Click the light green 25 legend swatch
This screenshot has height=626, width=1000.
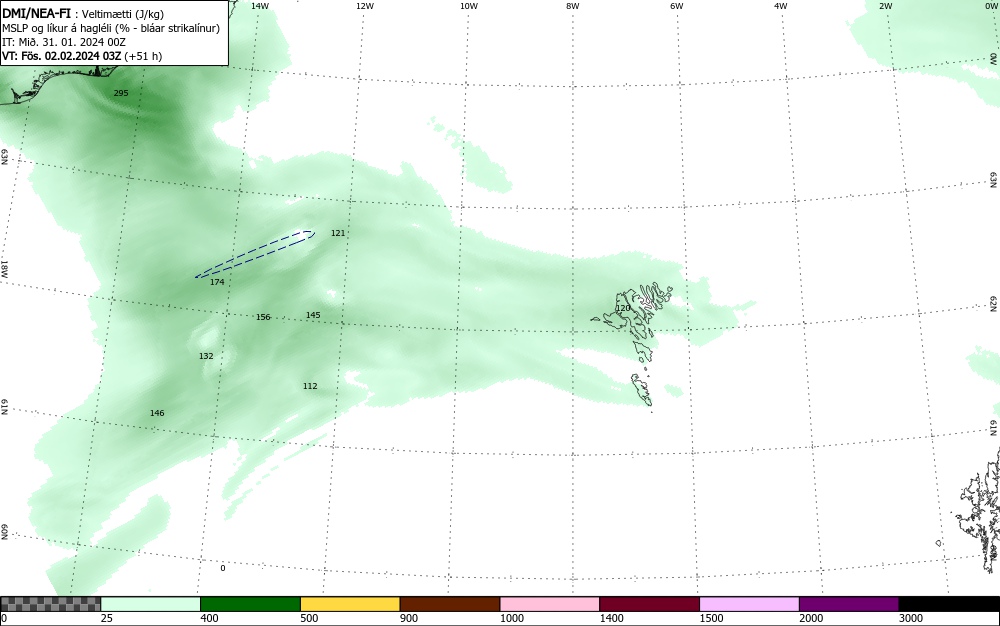[151, 604]
